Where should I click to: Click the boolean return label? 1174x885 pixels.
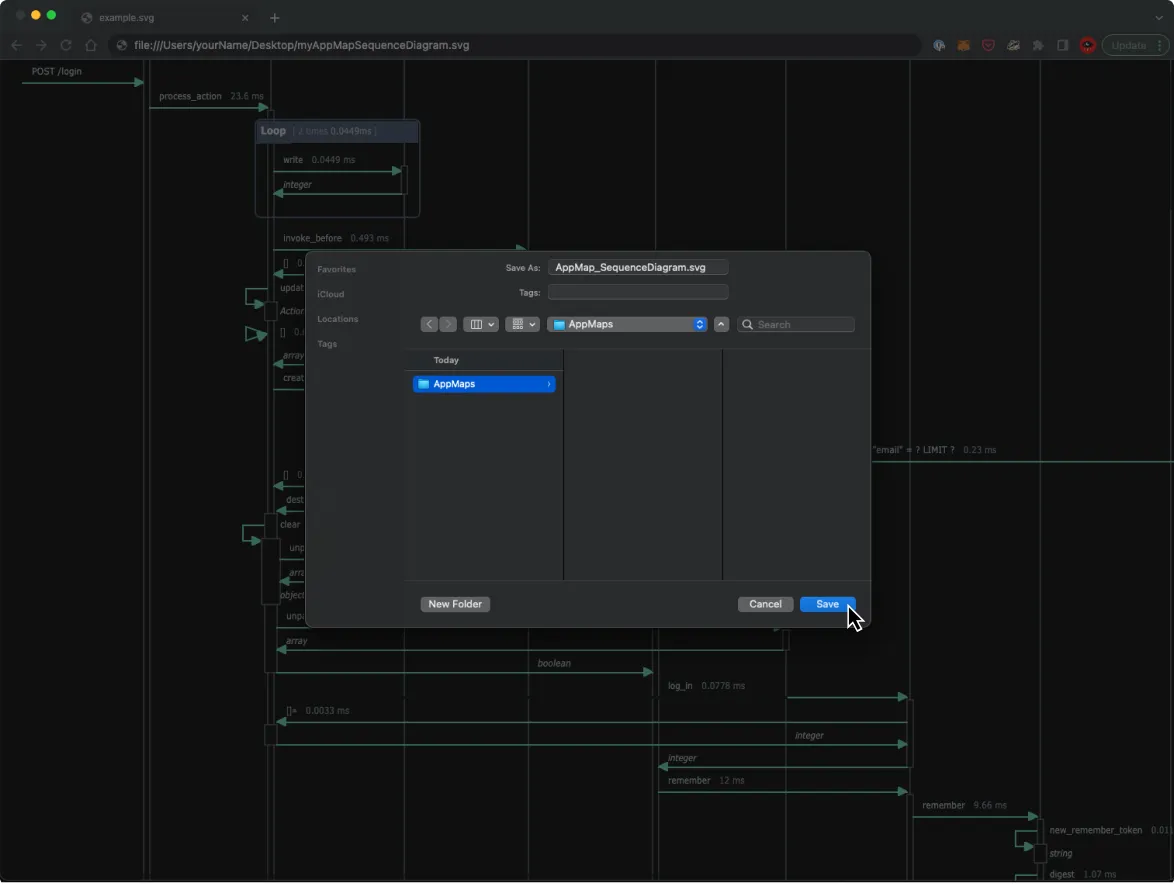[554, 663]
